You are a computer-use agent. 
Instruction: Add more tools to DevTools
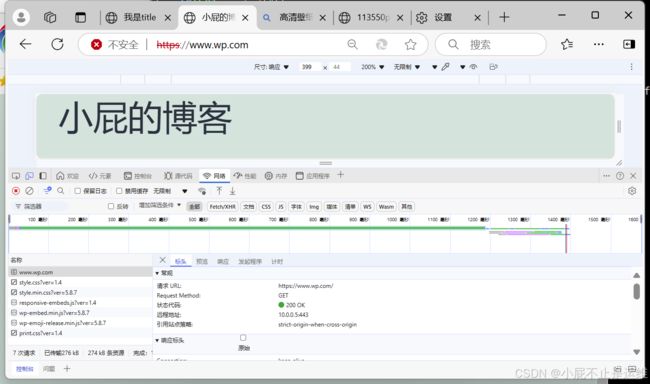[x=340, y=175]
